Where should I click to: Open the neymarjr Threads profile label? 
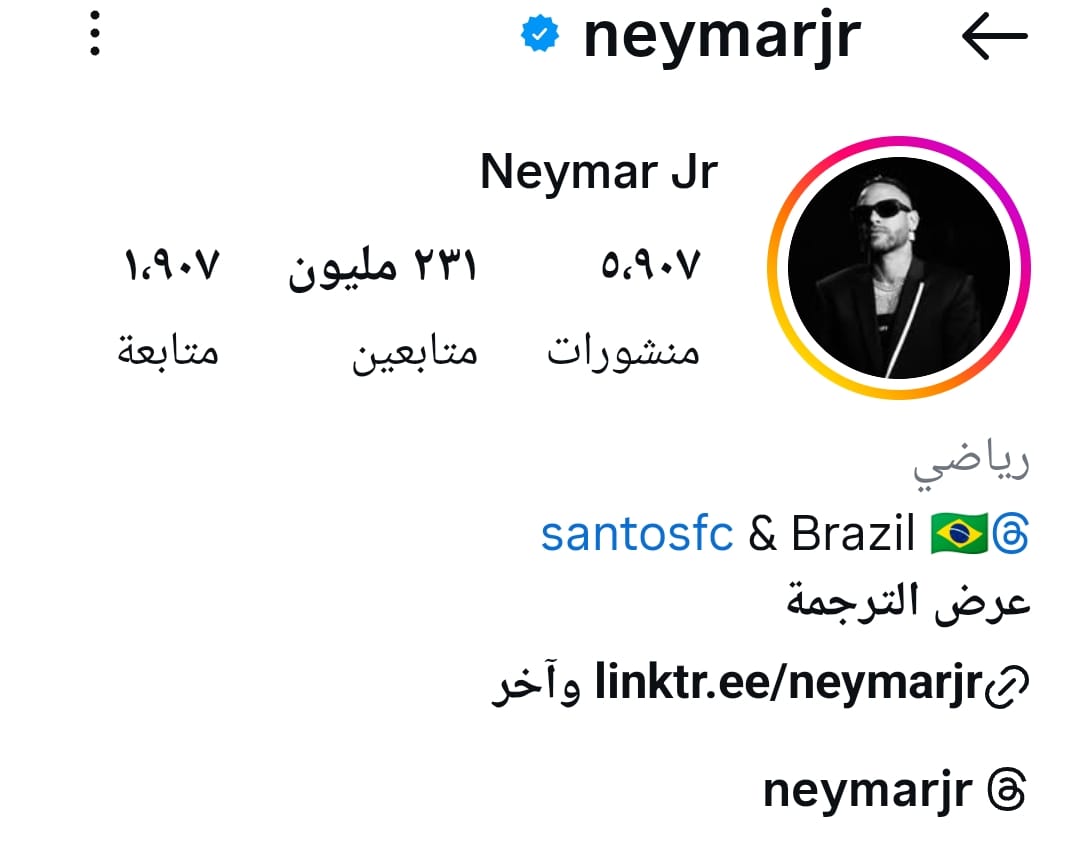pos(868,791)
